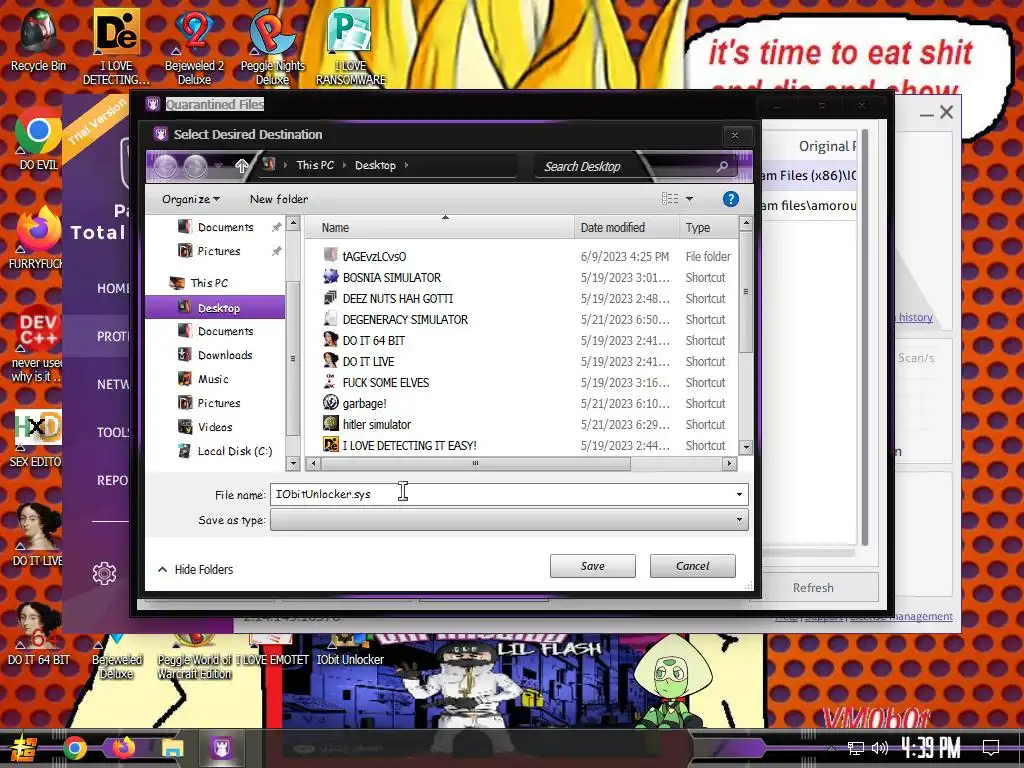The height and width of the screenshot is (768, 1024).
Task: Open the history link in antivirus window
Action: [916, 317]
